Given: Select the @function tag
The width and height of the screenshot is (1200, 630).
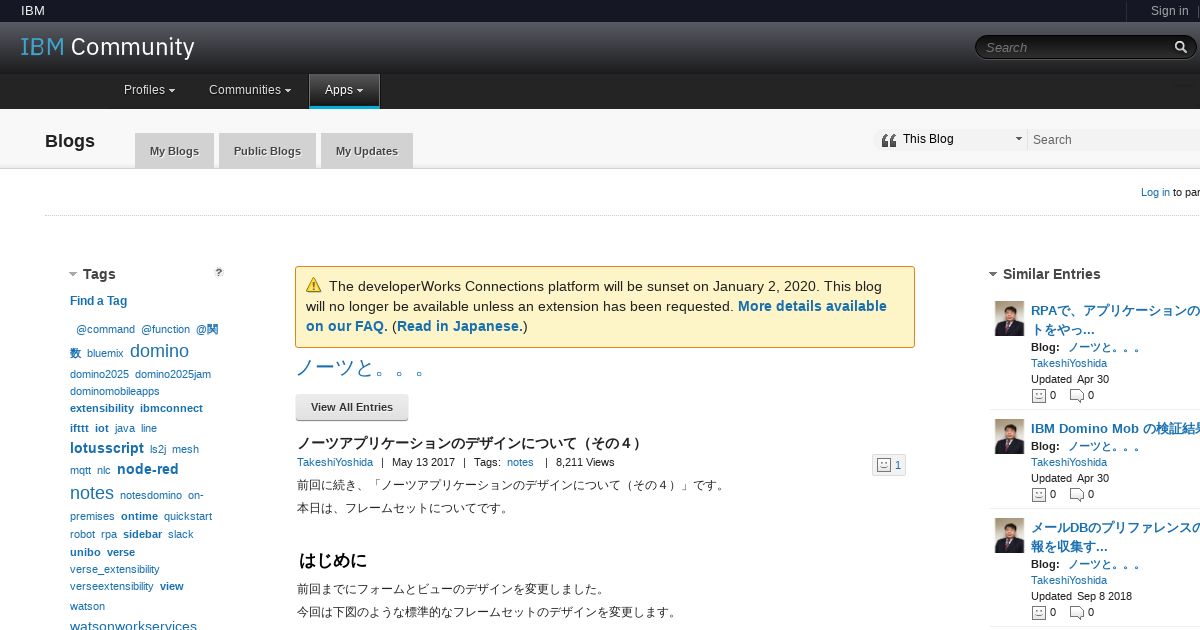Looking at the screenshot, I should [165, 329].
